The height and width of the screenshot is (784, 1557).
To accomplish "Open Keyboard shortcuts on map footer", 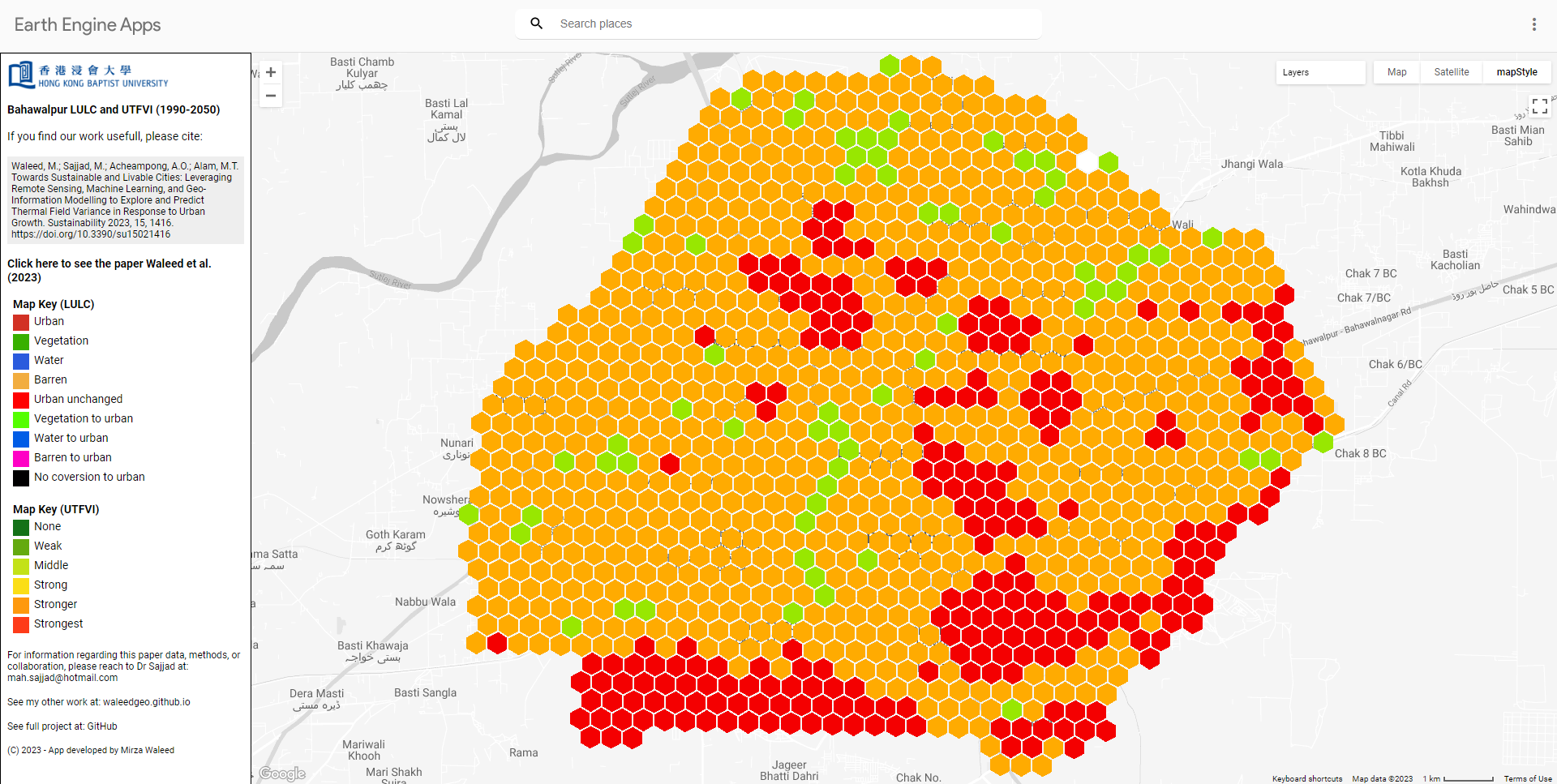I will [1306, 778].
